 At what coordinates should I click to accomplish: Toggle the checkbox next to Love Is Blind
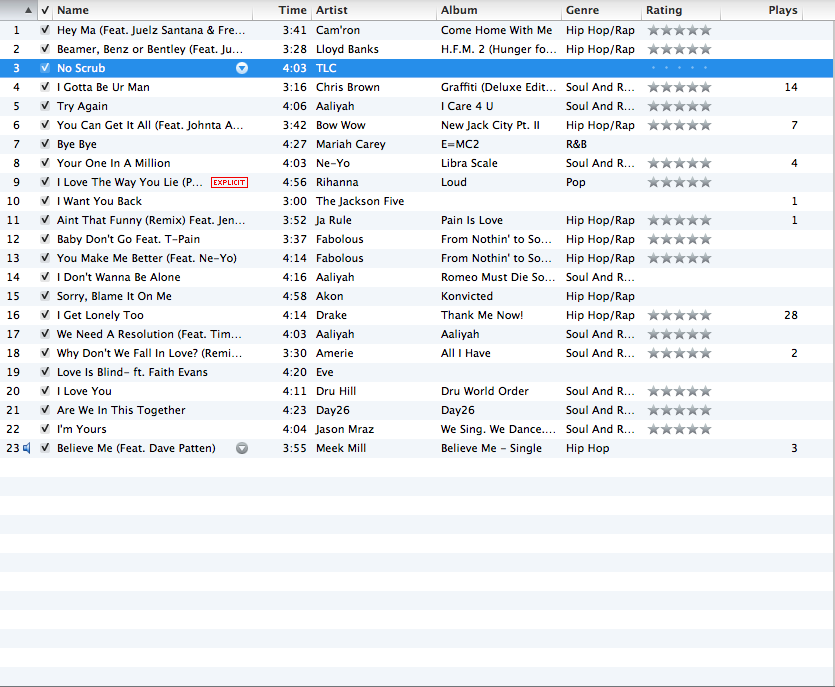[44, 372]
